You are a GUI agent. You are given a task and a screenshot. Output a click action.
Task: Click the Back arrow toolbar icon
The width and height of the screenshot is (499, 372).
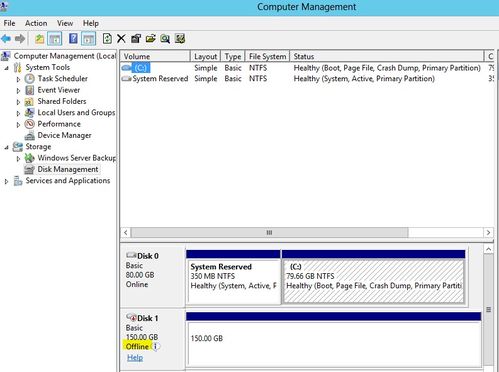(x=6, y=39)
